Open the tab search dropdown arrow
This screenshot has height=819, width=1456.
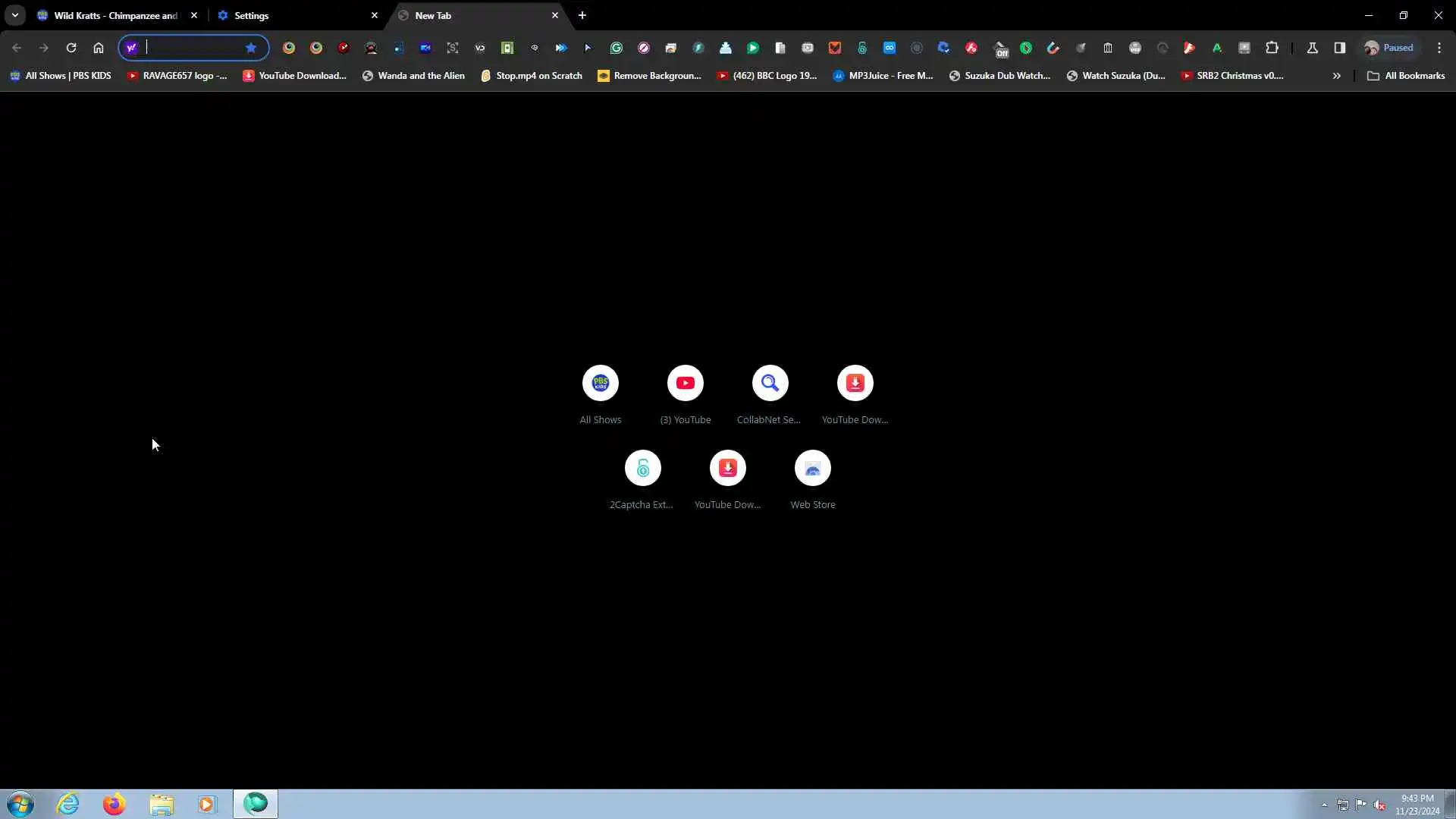[15, 15]
